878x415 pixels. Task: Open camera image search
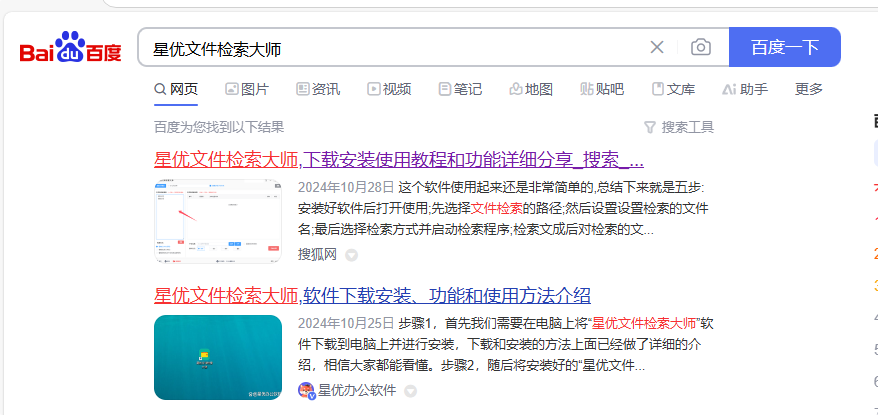(x=700, y=48)
